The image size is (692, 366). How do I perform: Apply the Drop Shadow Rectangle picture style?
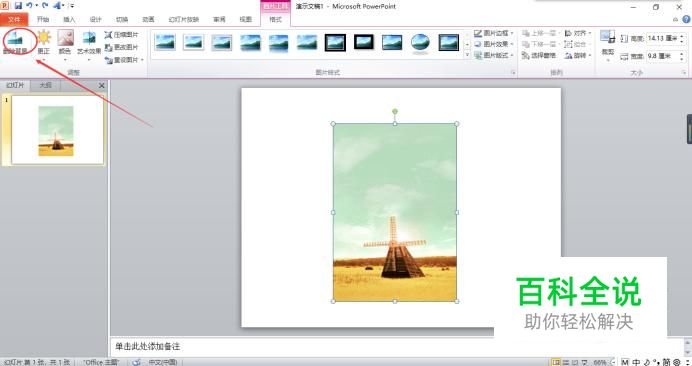pos(250,42)
